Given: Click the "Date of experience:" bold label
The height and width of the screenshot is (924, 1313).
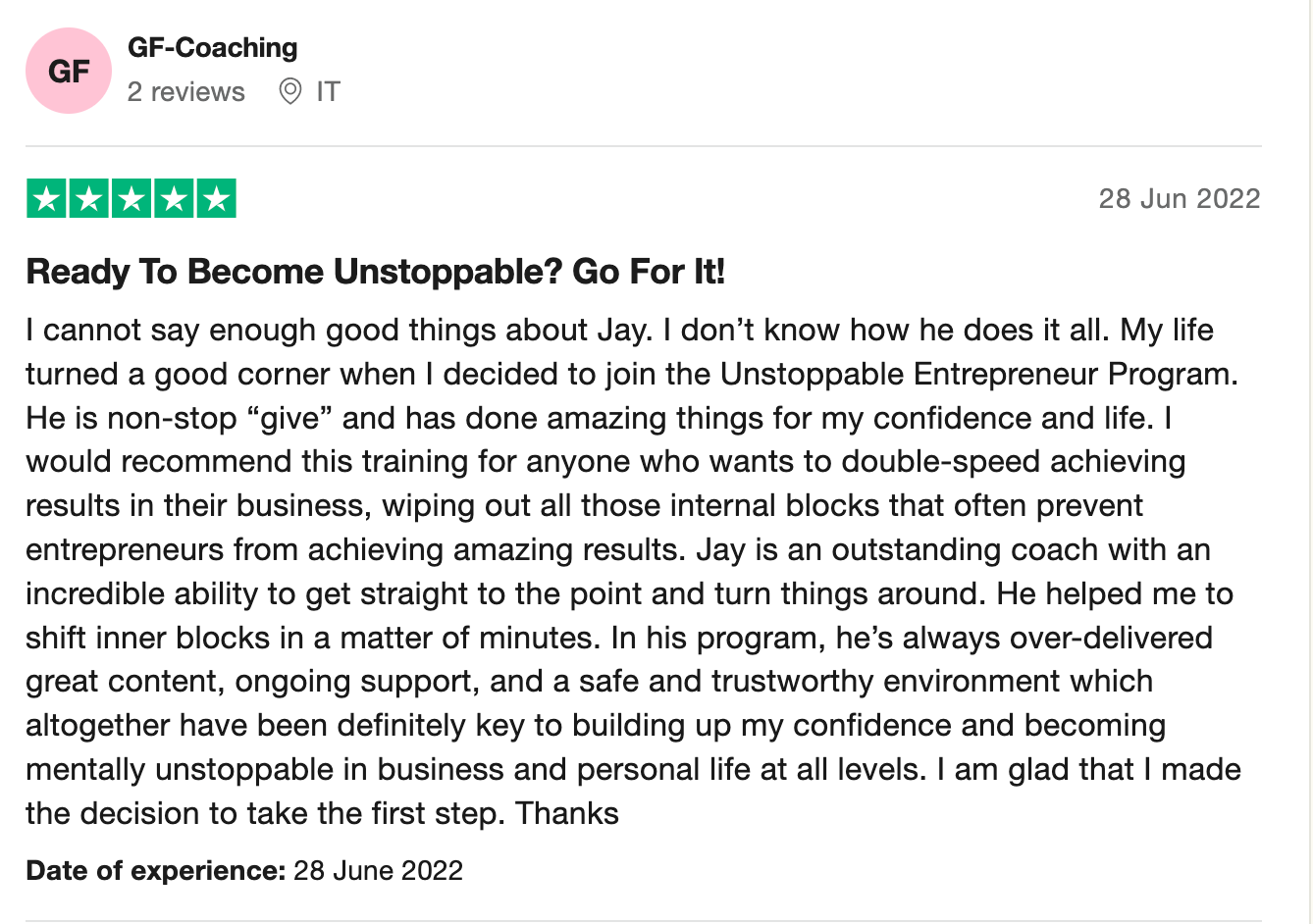Looking at the screenshot, I should coord(155,870).
